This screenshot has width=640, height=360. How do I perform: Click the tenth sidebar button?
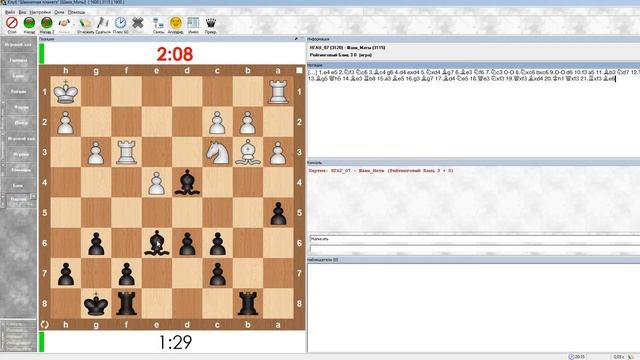pos(18,186)
